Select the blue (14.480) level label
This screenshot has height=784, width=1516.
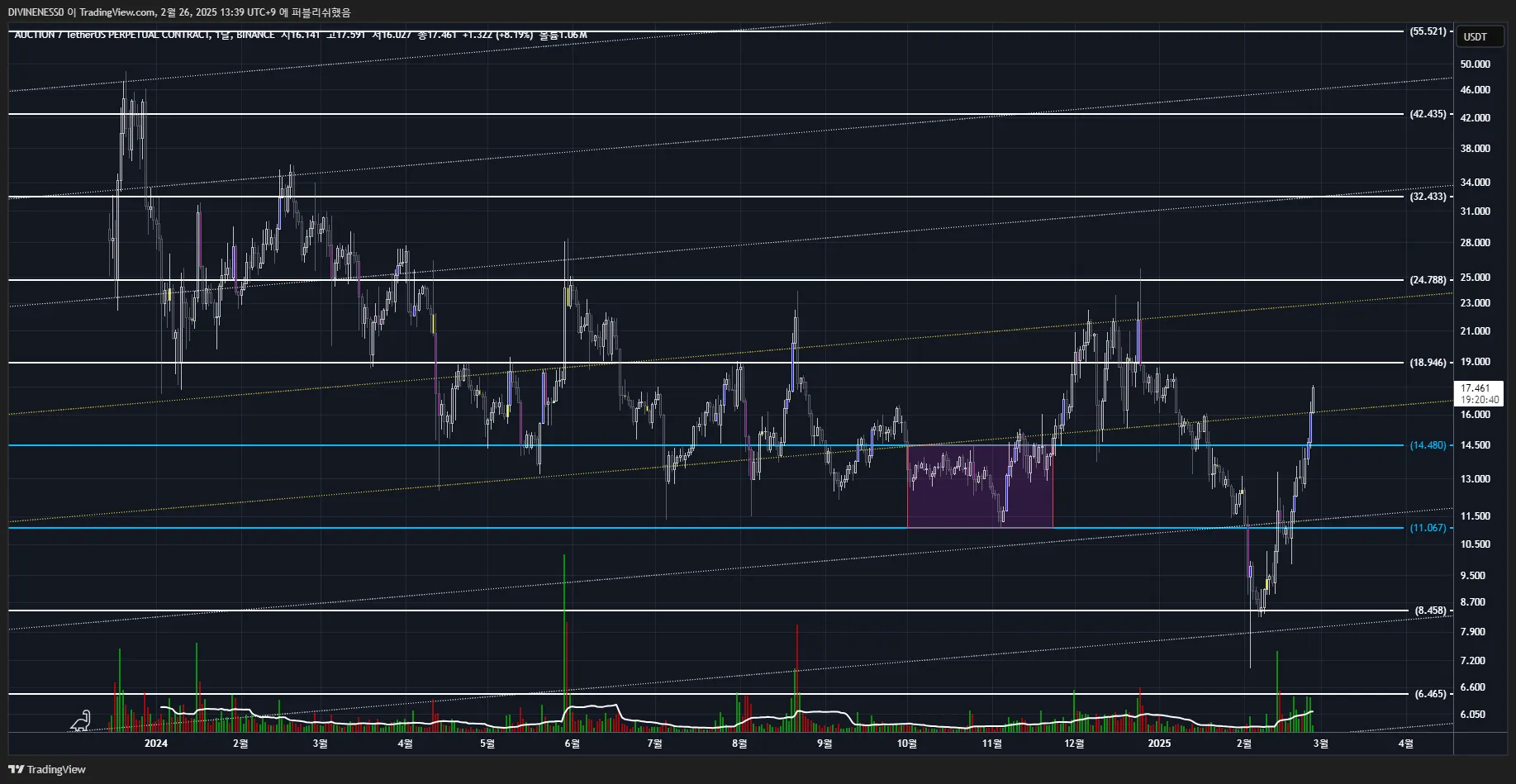click(x=1428, y=445)
